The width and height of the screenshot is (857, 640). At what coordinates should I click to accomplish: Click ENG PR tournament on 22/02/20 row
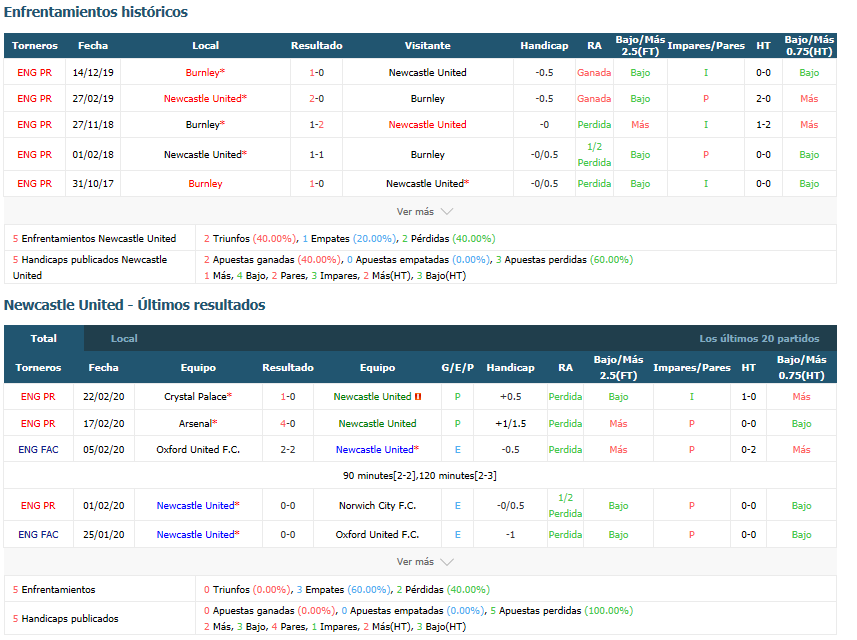38,397
